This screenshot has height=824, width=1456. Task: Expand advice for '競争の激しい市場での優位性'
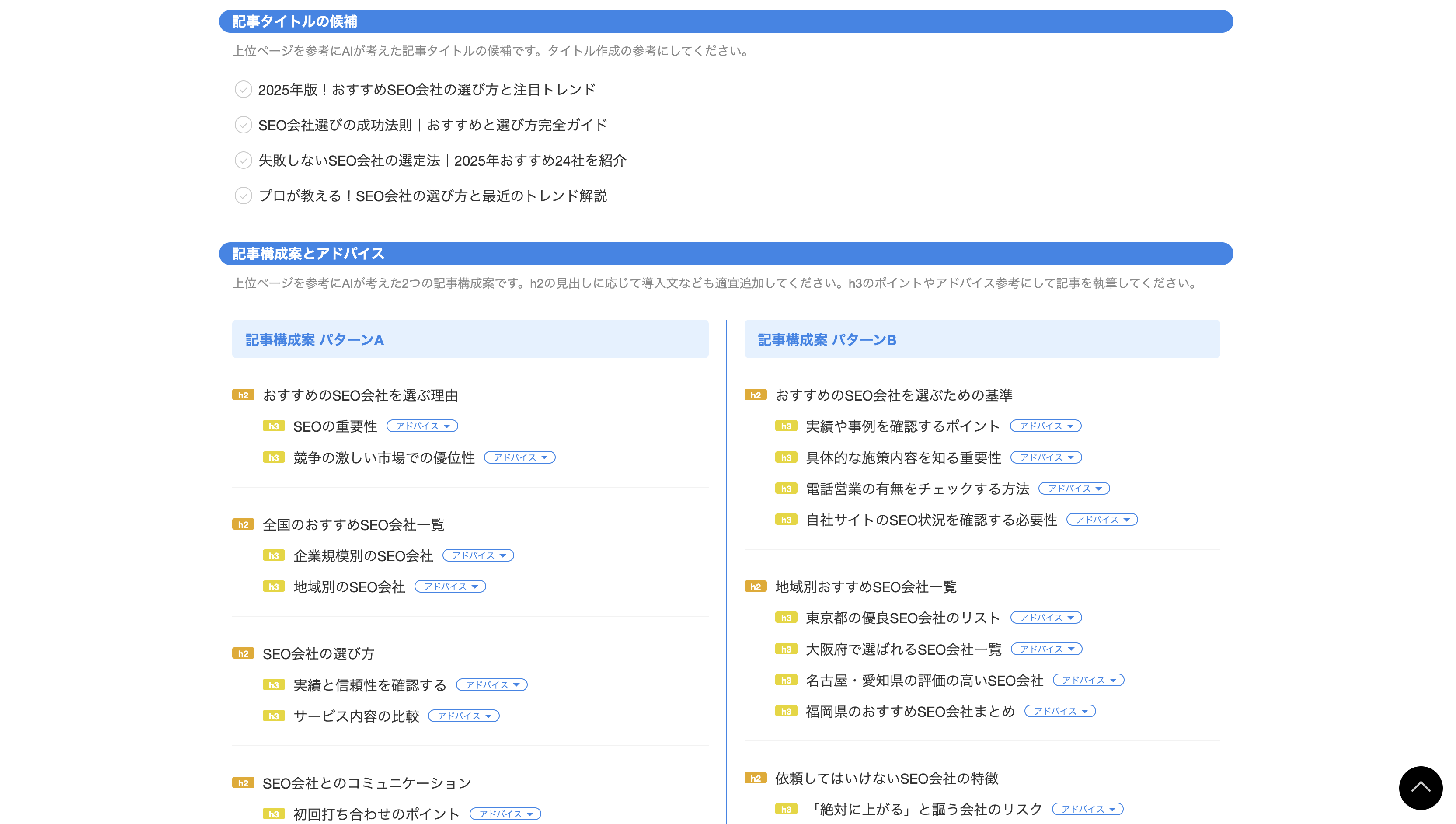[x=520, y=457]
